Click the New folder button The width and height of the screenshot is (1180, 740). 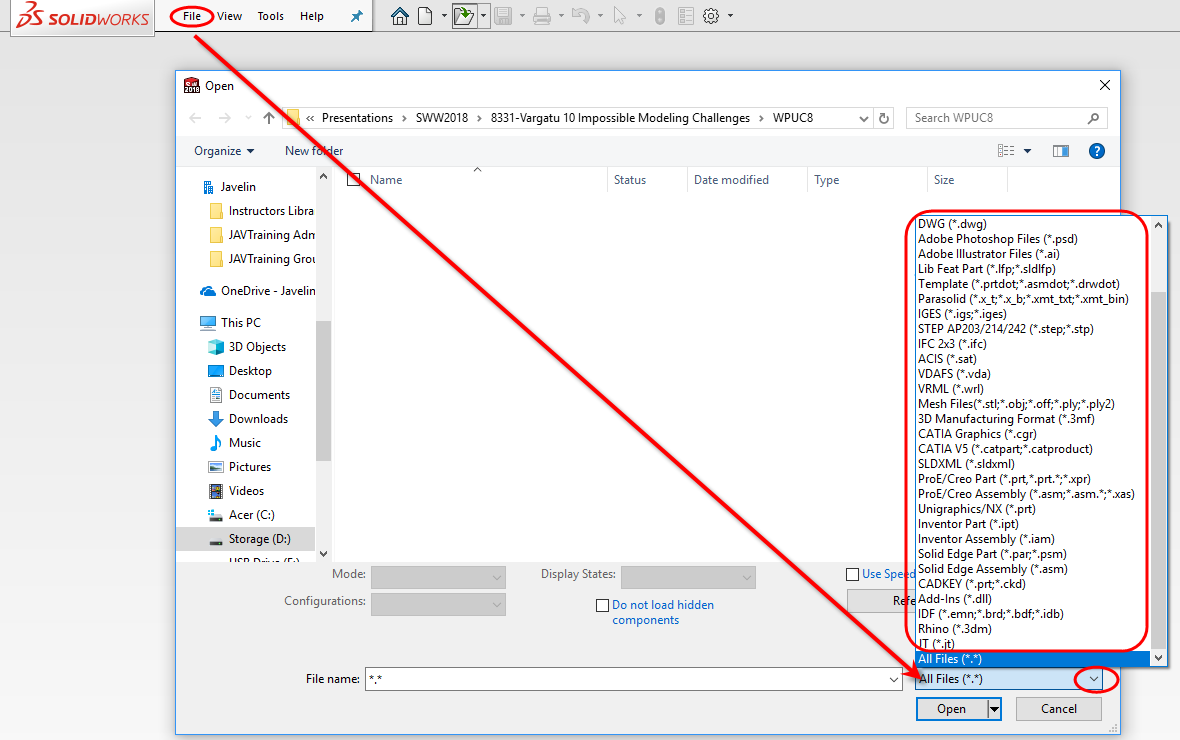pyautogui.click(x=314, y=151)
